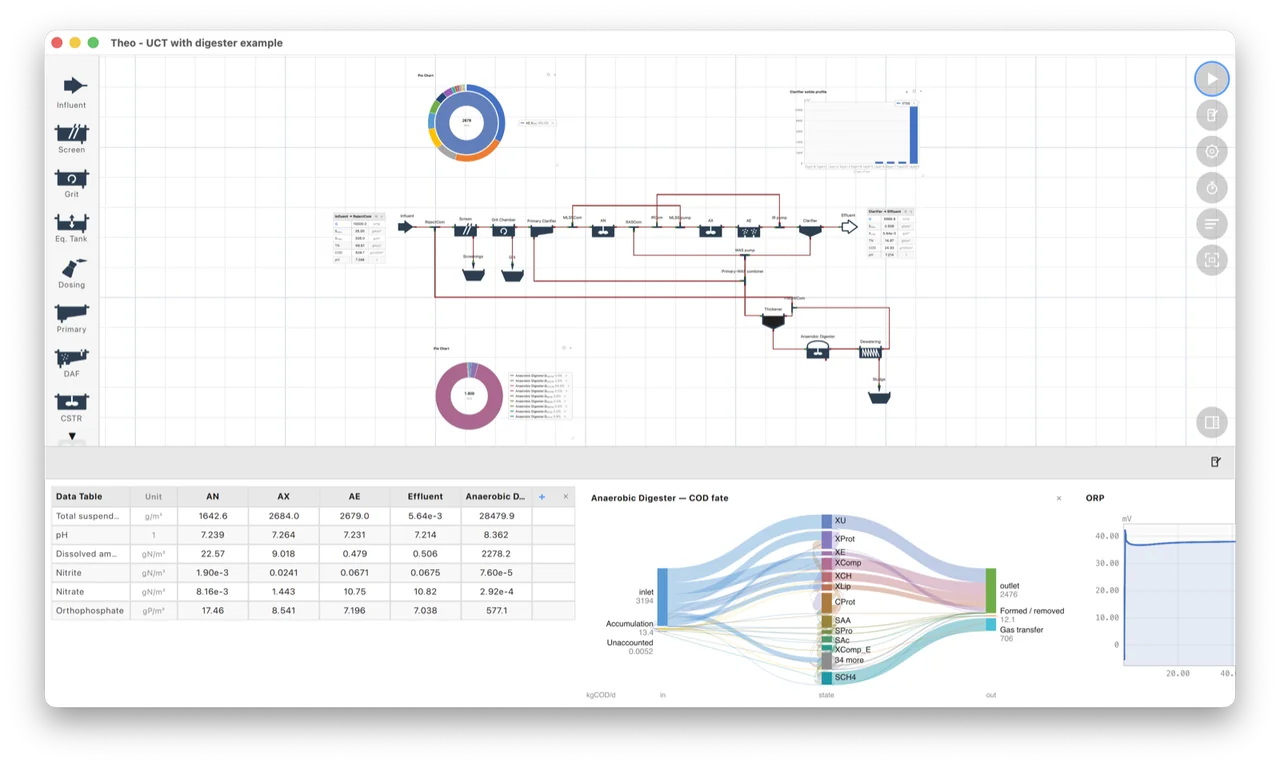Run the simulation with the play button
Image resolution: width=1280 pixels, height=766 pixels.
tap(1212, 79)
